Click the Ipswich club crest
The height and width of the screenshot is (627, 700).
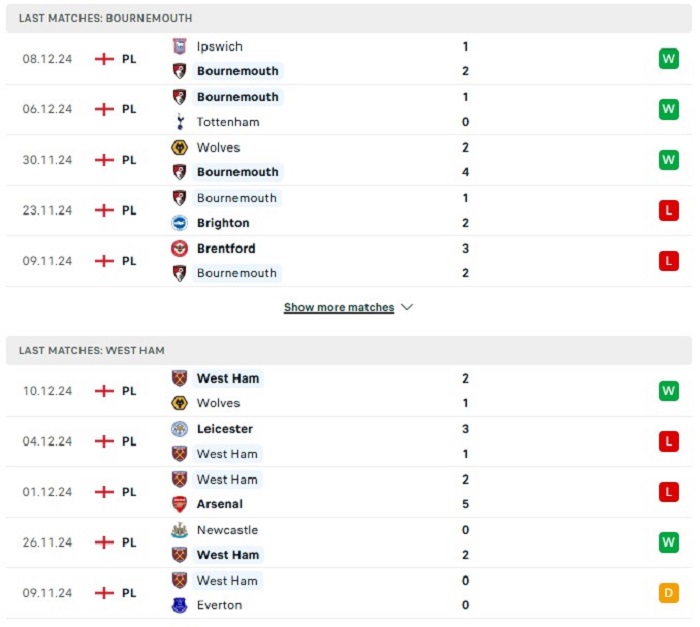click(x=179, y=46)
